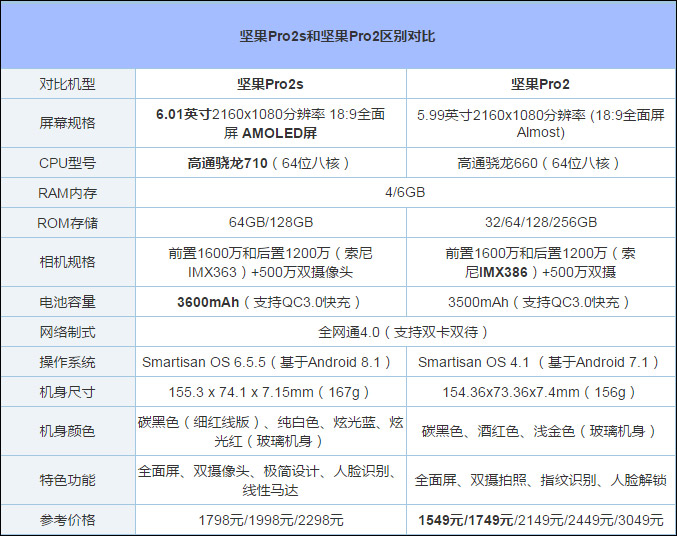Select the RAM内存 row label
677x536 pixels.
point(68,193)
